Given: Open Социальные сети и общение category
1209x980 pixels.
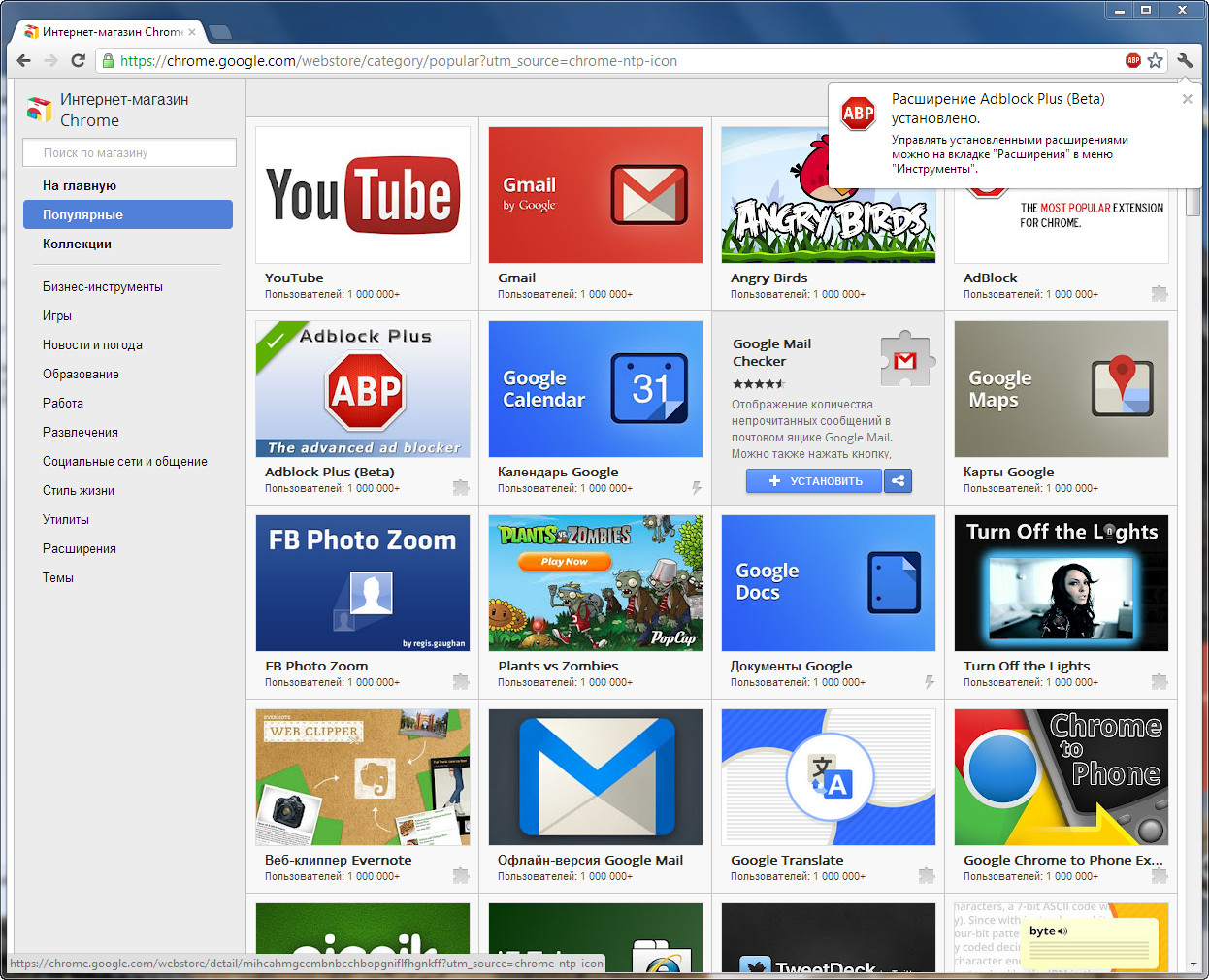Looking at the screenshot, I should point(125,461).
